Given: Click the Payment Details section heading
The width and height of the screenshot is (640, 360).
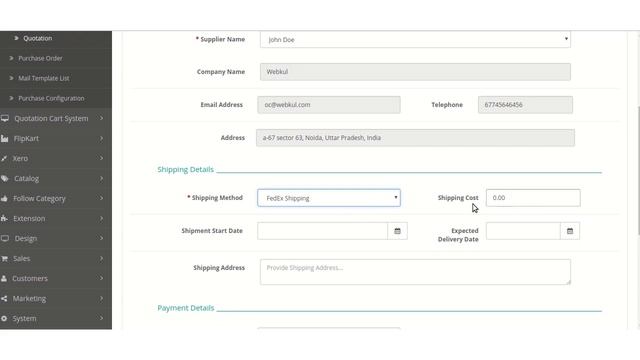Looking at the screenshot, I should pyautogui.click(x=186, y=308).
